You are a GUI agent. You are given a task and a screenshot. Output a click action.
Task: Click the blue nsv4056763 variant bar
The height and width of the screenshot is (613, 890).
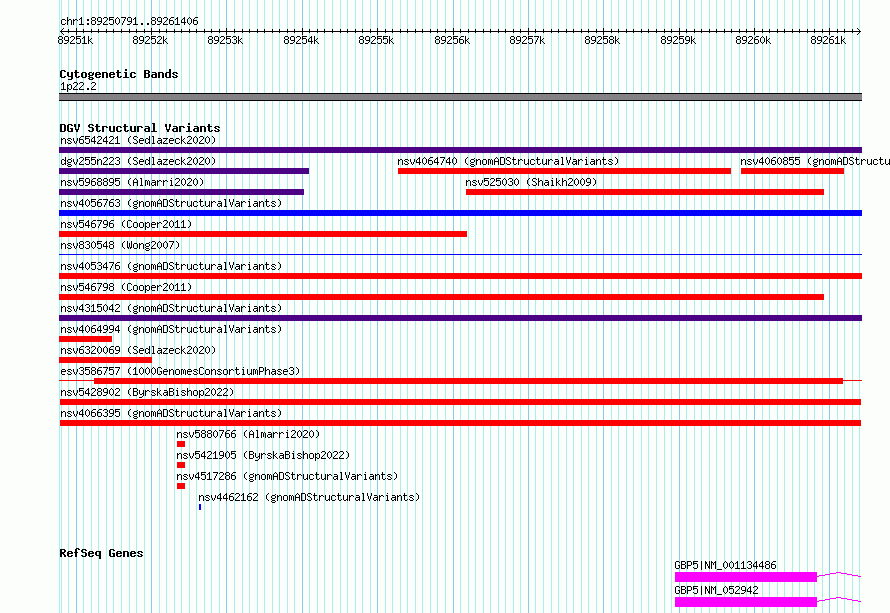[x=460, y=213]
